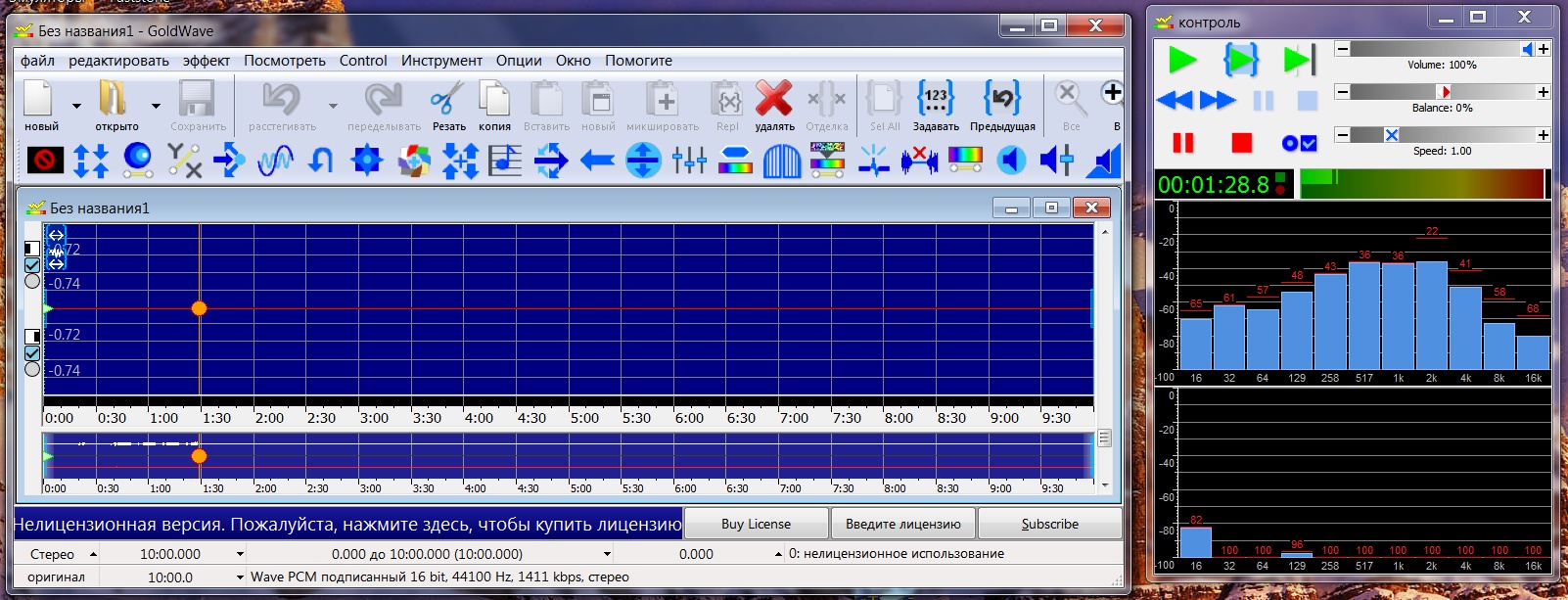Click the Equalizer sliders effect icon
The height and width of the screenshot is (600, 1568).
(689, 161)
